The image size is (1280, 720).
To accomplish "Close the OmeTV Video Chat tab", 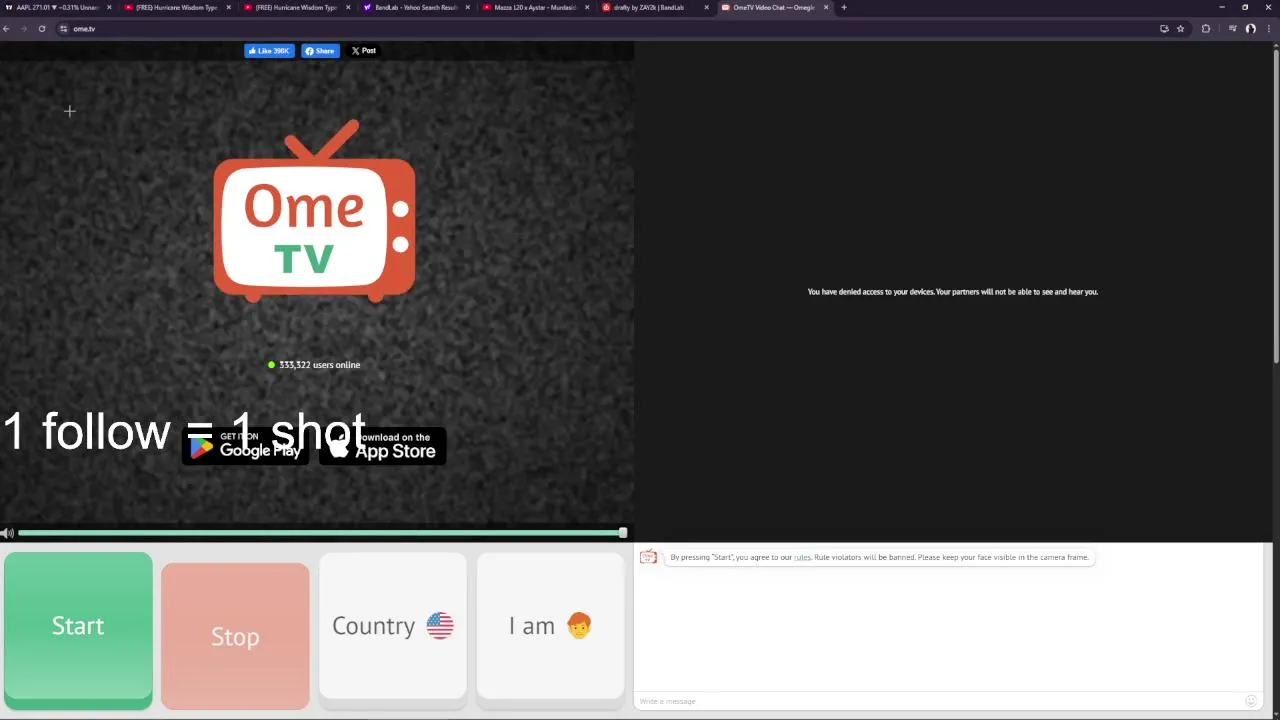I will 826,7.
